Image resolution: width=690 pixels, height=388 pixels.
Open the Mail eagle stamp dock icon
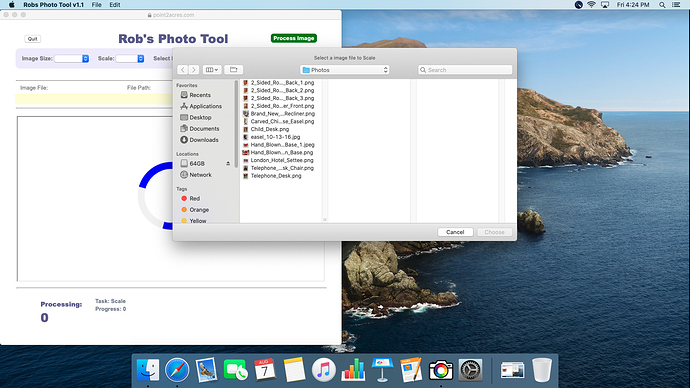pyautogui.click(x=206, y=370)
